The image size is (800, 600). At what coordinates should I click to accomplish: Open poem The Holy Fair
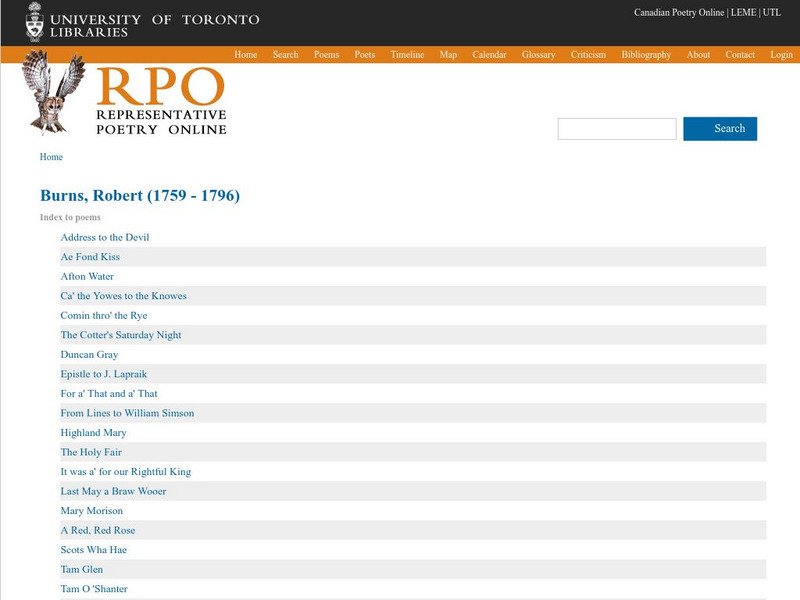click(91, 452)
